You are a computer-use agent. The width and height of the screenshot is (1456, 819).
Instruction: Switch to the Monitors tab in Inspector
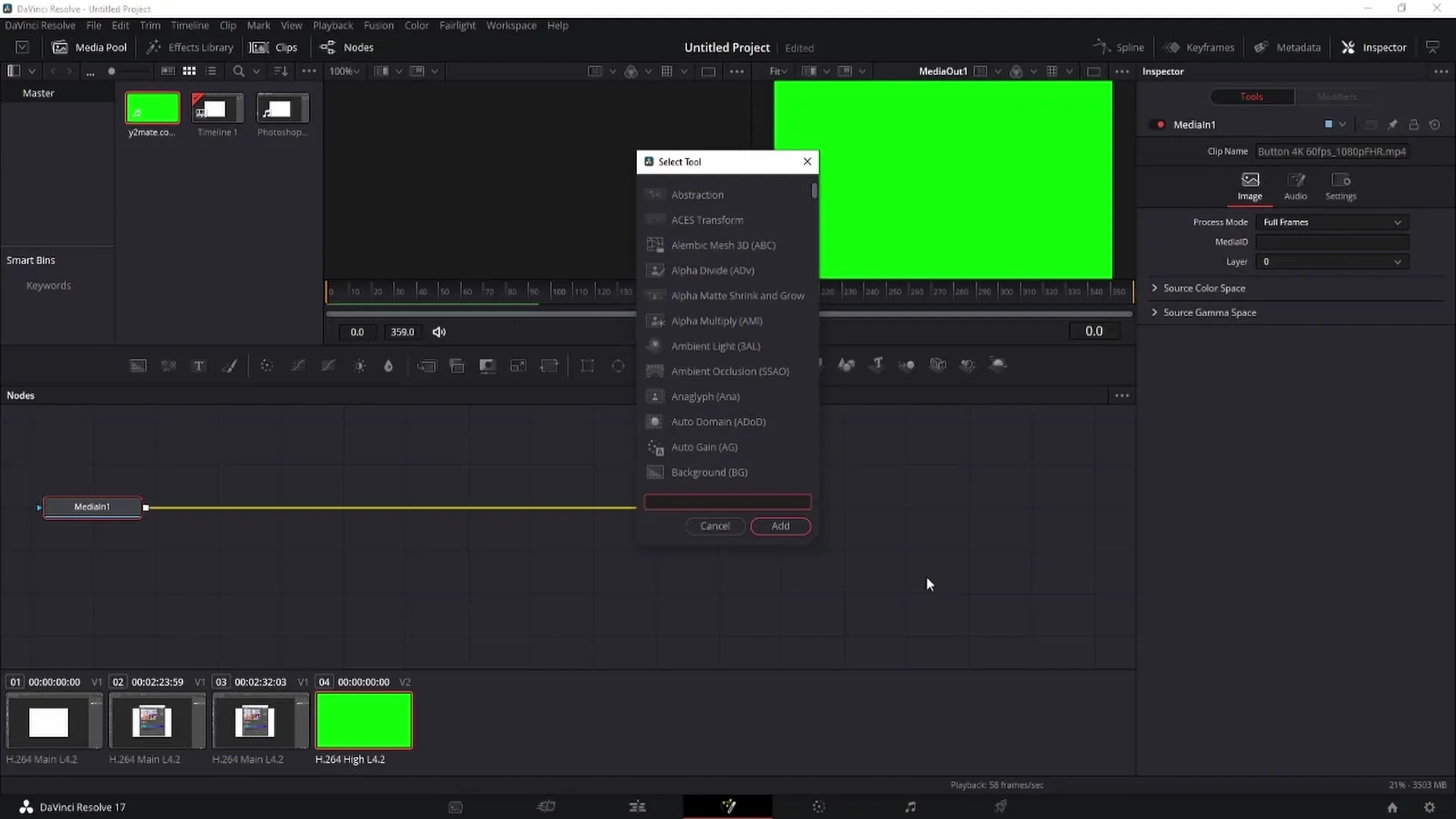[1337, 95]
